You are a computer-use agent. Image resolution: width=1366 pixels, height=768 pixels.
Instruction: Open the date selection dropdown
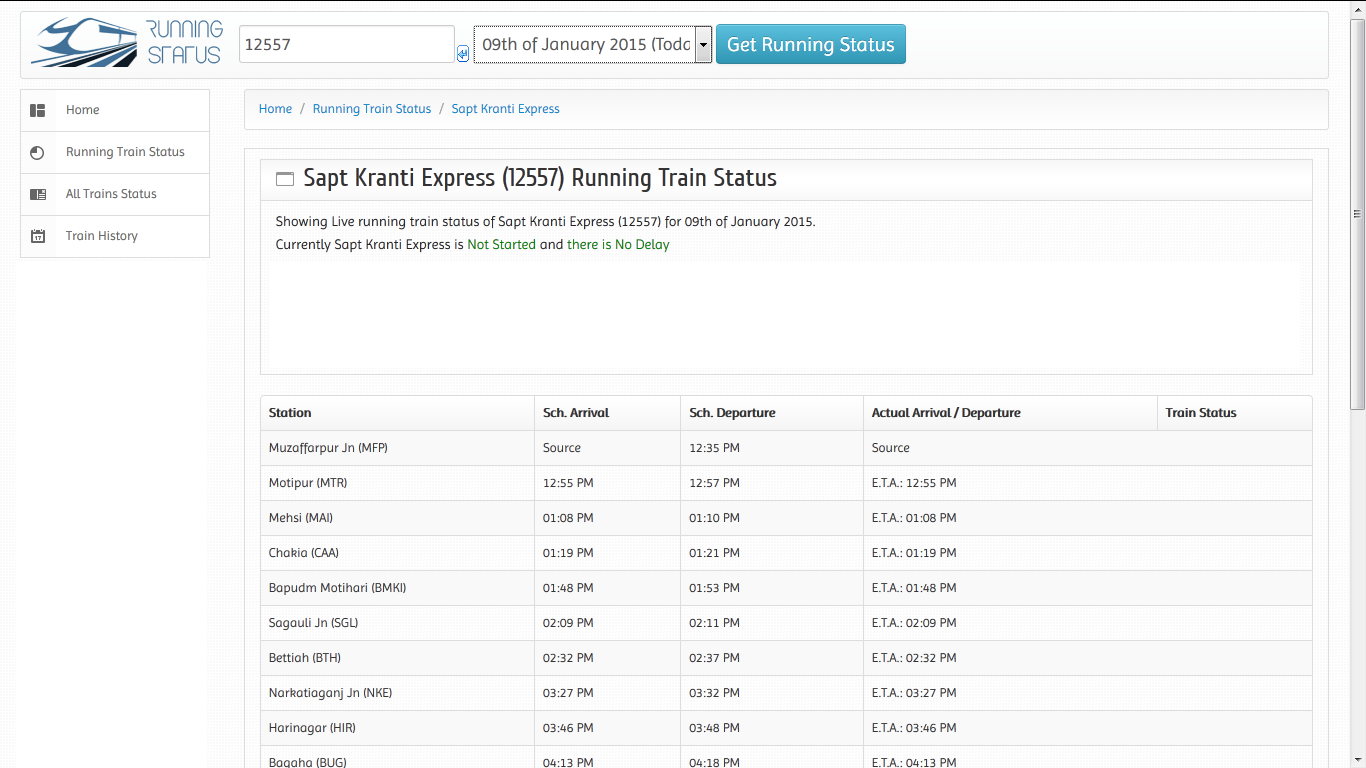tap(593, 45)
